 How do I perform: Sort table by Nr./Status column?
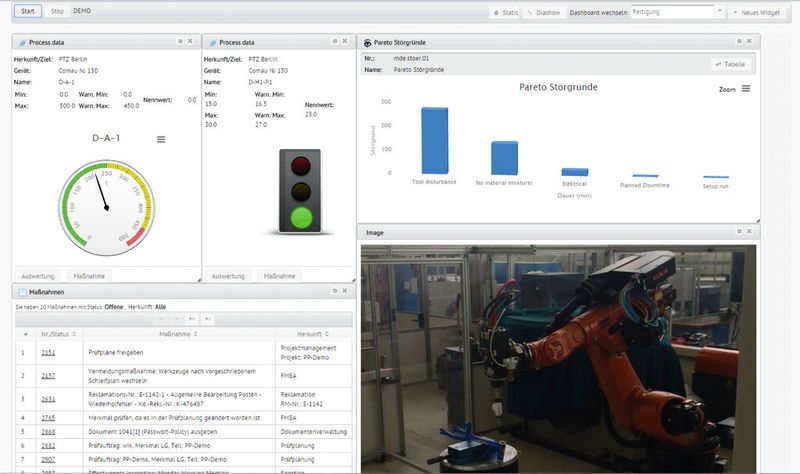coord(59,334)
